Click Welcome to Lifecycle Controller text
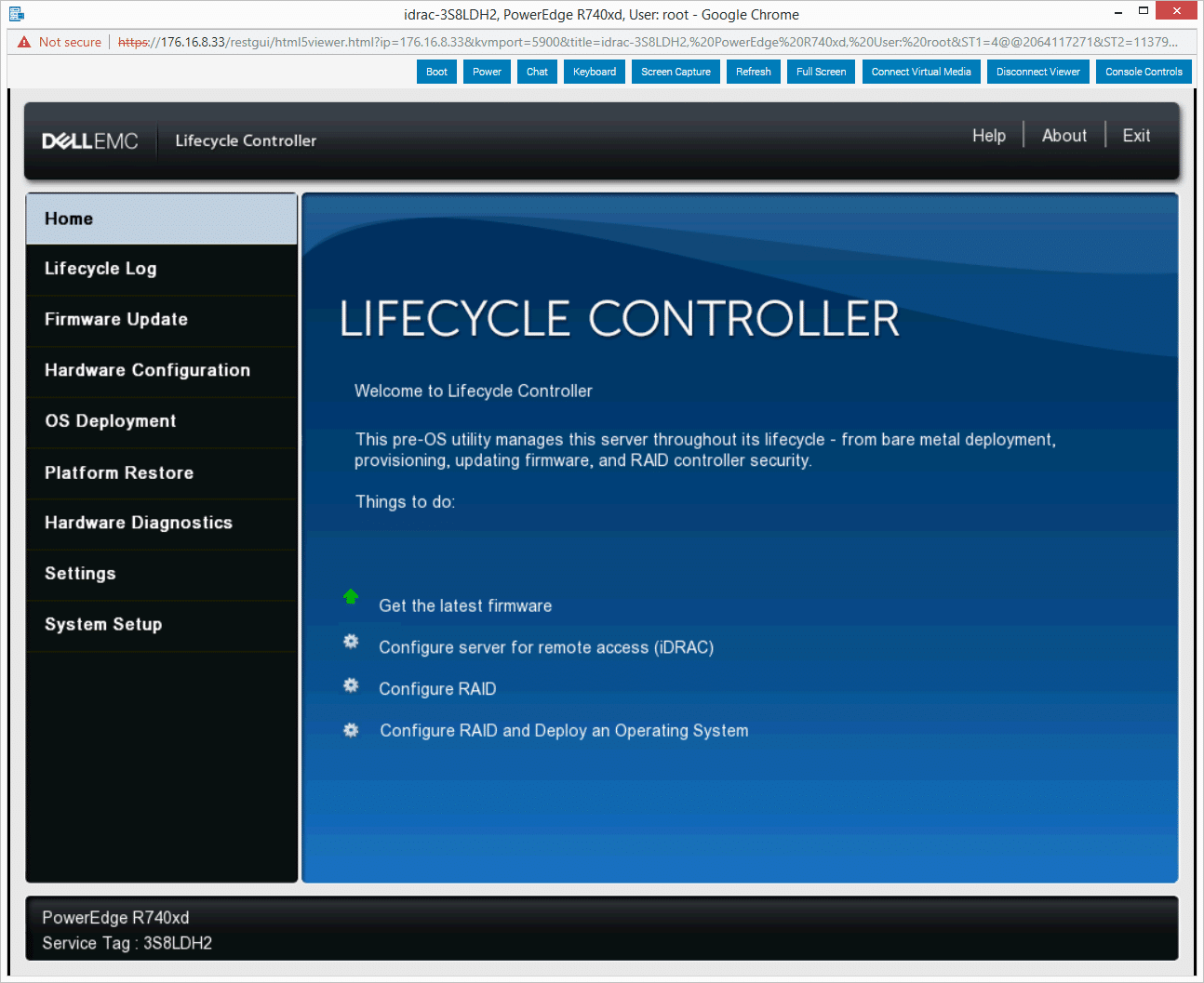Image resolution: width=1204 pixels, height=983 pixels. point(474,391)
